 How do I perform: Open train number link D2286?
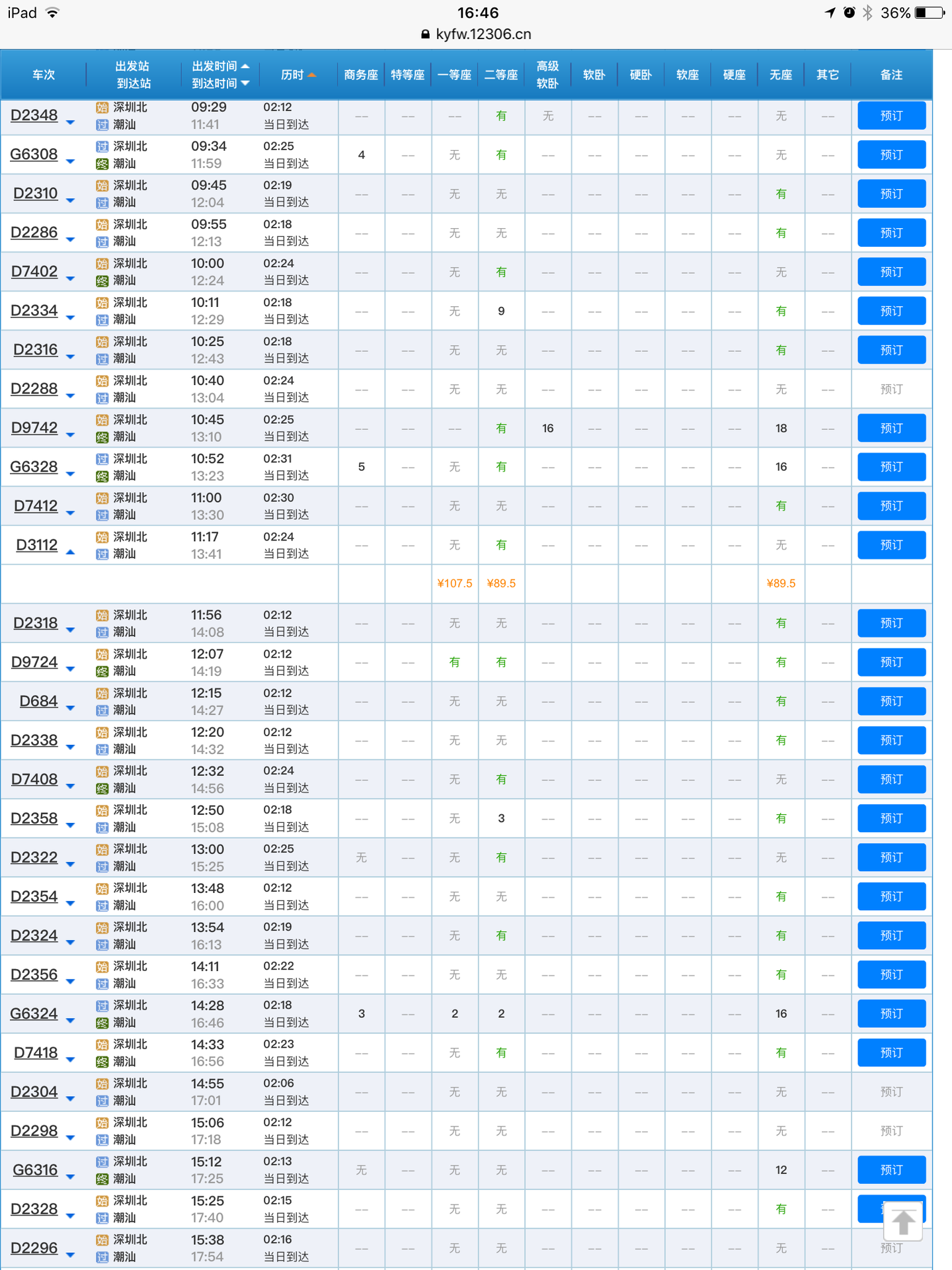(x=34, y=233)
